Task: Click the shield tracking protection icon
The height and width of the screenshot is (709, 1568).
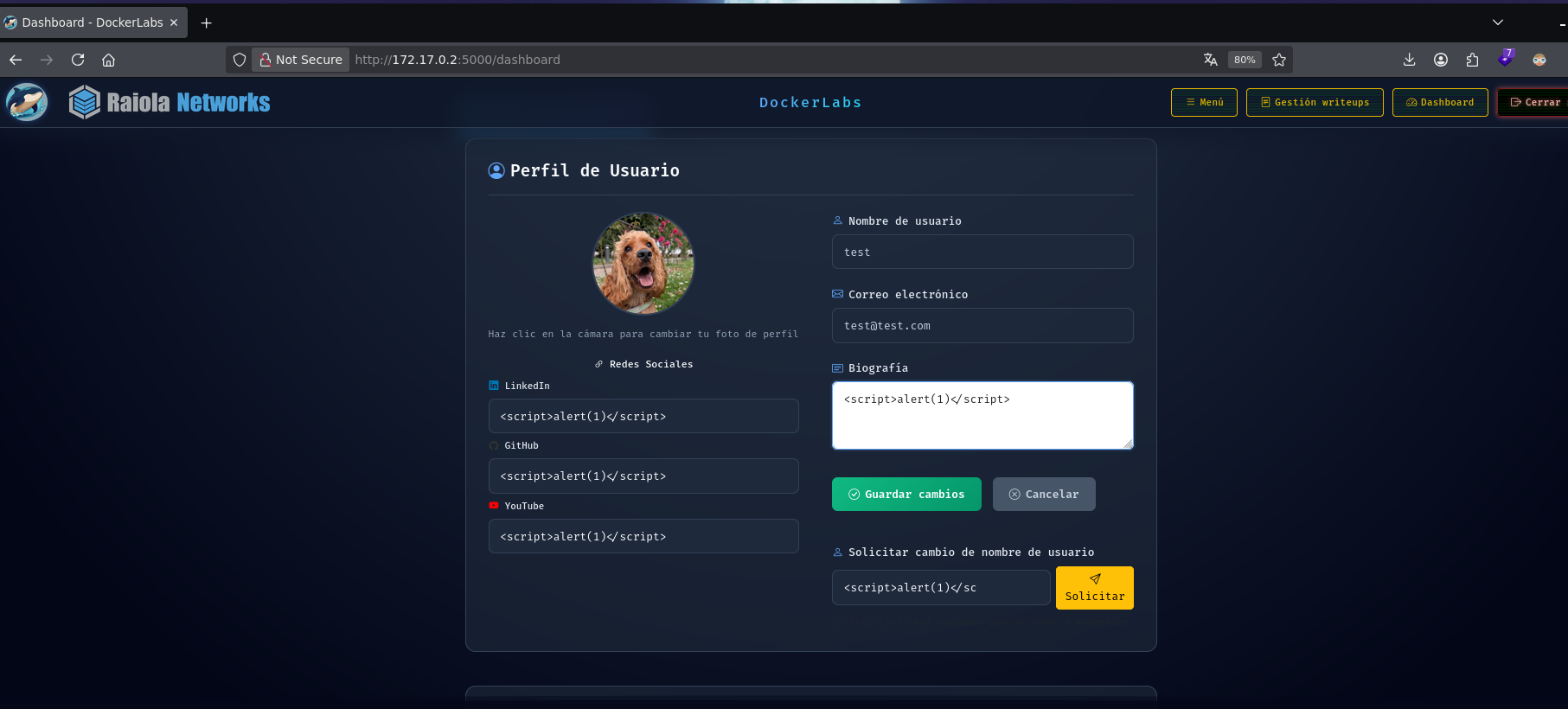Action: [240, 60]
